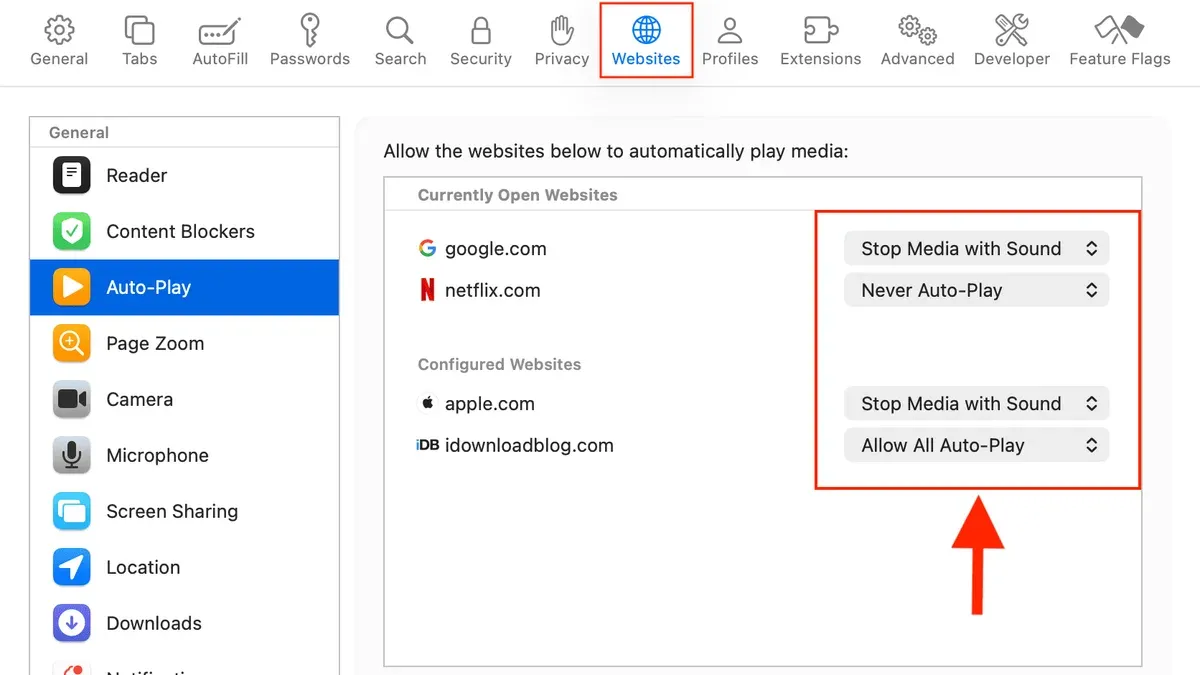
Task: Click the Apple logo favicon
Action: pos(427,403)
